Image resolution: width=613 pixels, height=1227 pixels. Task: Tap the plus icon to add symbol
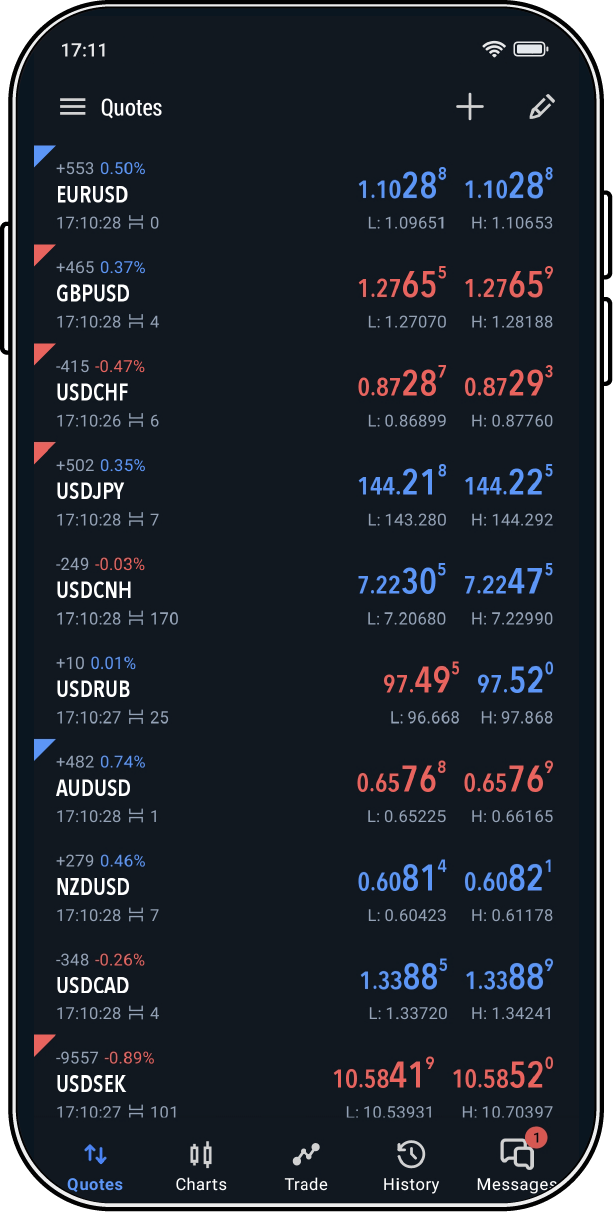point(469,108)
